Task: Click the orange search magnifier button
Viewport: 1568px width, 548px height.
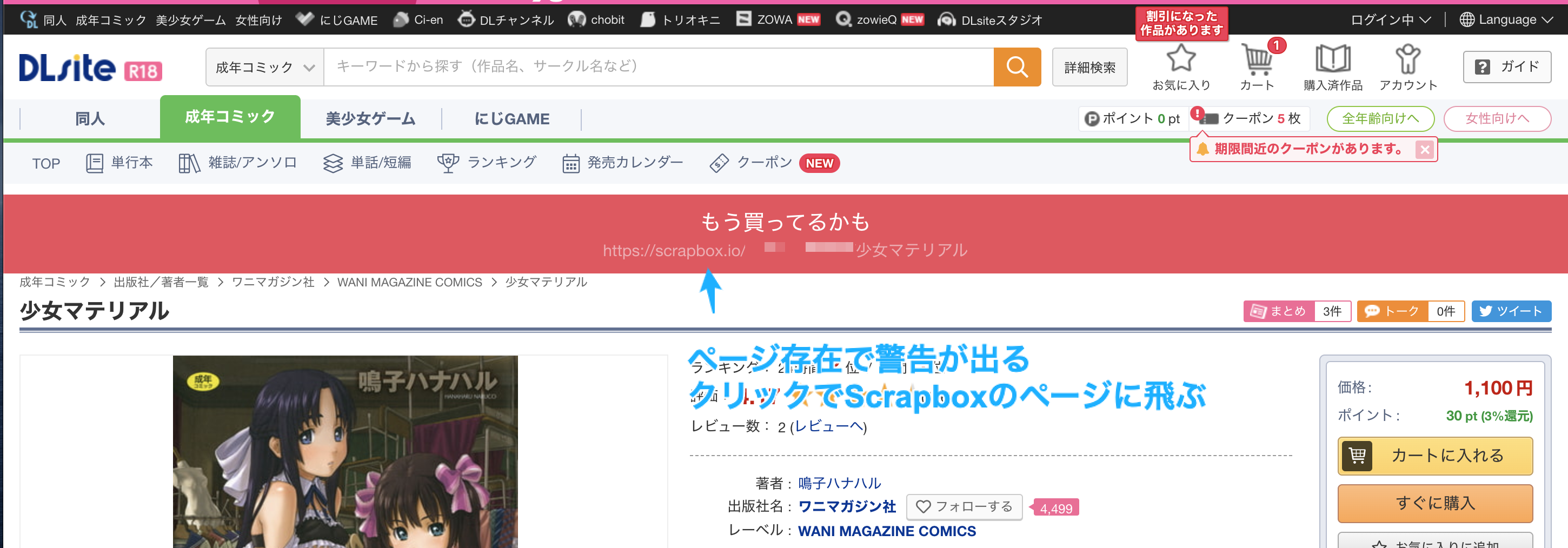Action: [x=1016, y=67]
